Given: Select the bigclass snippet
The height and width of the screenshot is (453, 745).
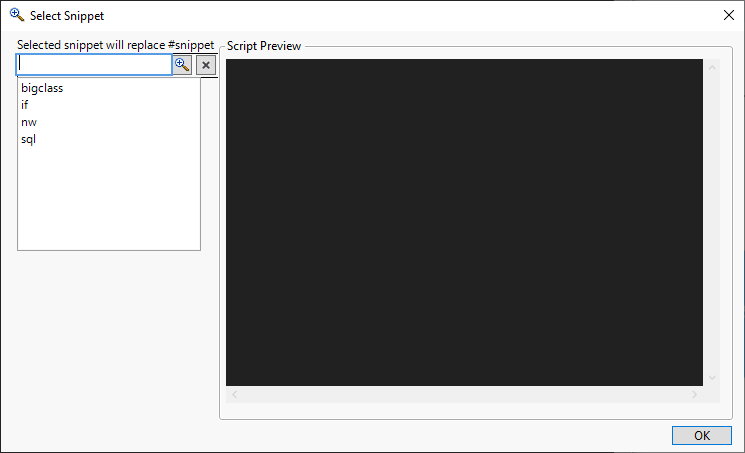Looking at the screenshot, I should (x=42, y=88).
